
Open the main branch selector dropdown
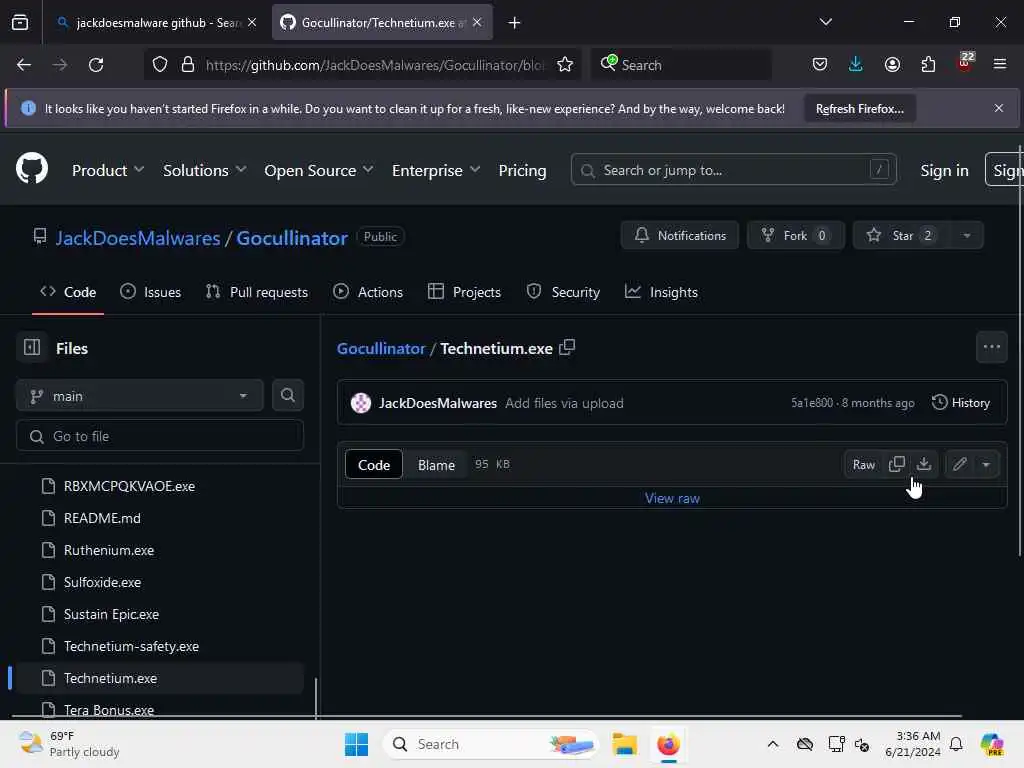pos(139,396)
